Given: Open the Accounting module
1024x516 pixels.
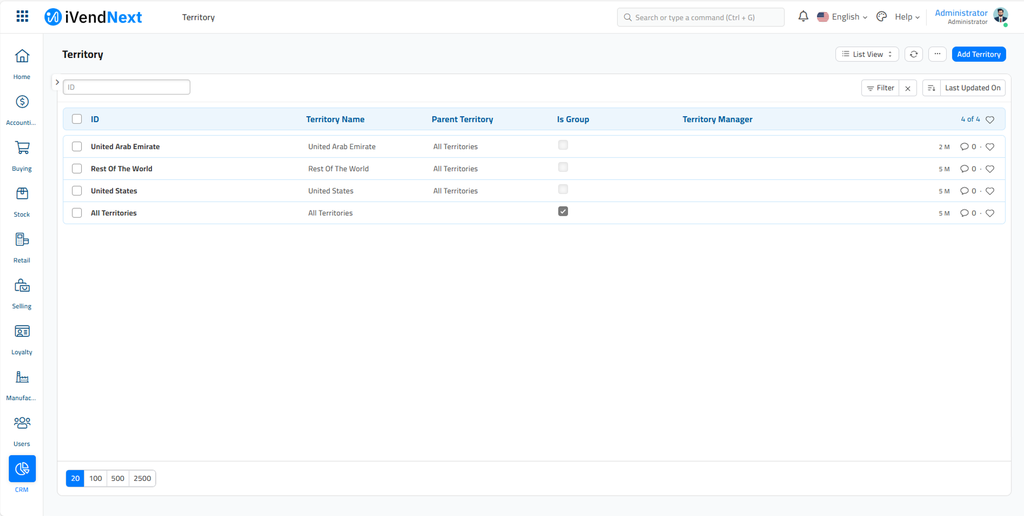Looking at the screenshot, I should pyautogui.click(x=22, y=110).
